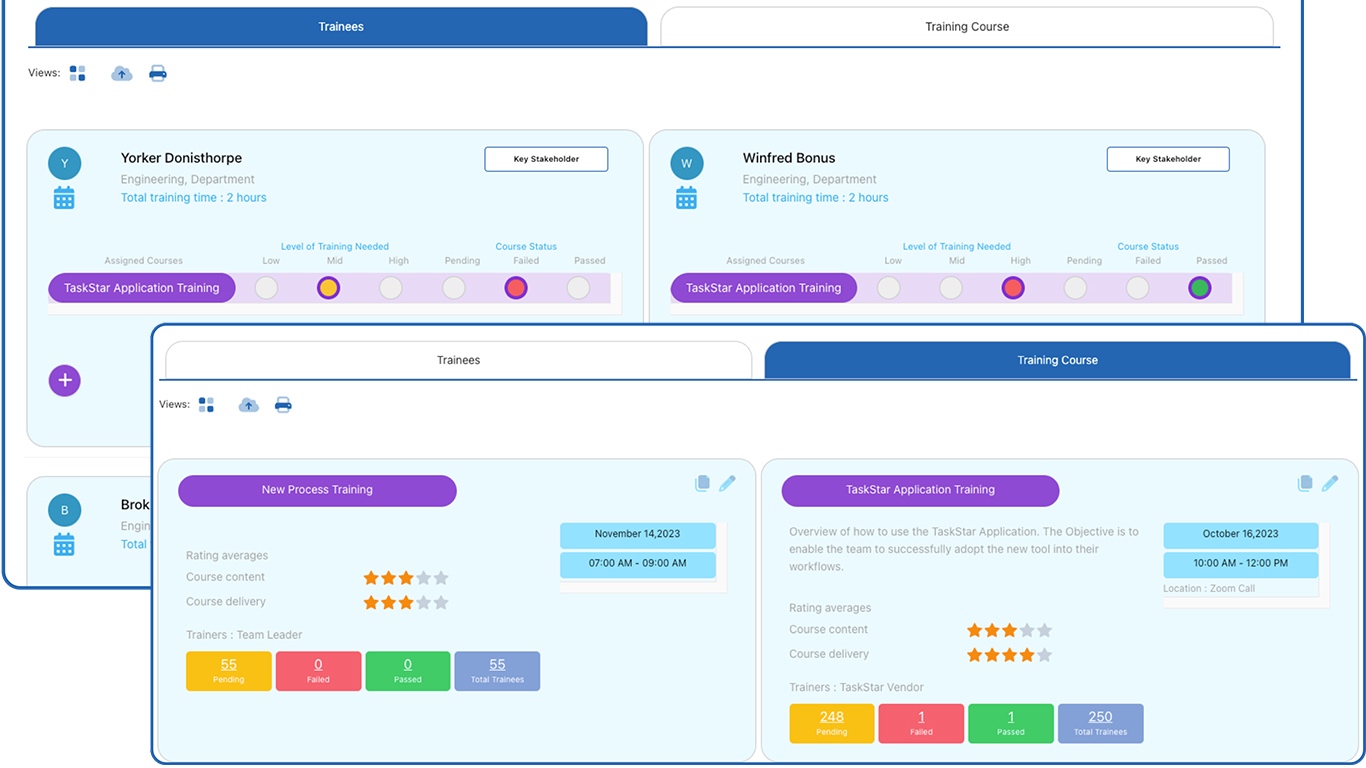Screen dimensions: 1366x768
Task: Click Key Stakeholder button for Yorker Donisthorpe
Action: [546, 159]
